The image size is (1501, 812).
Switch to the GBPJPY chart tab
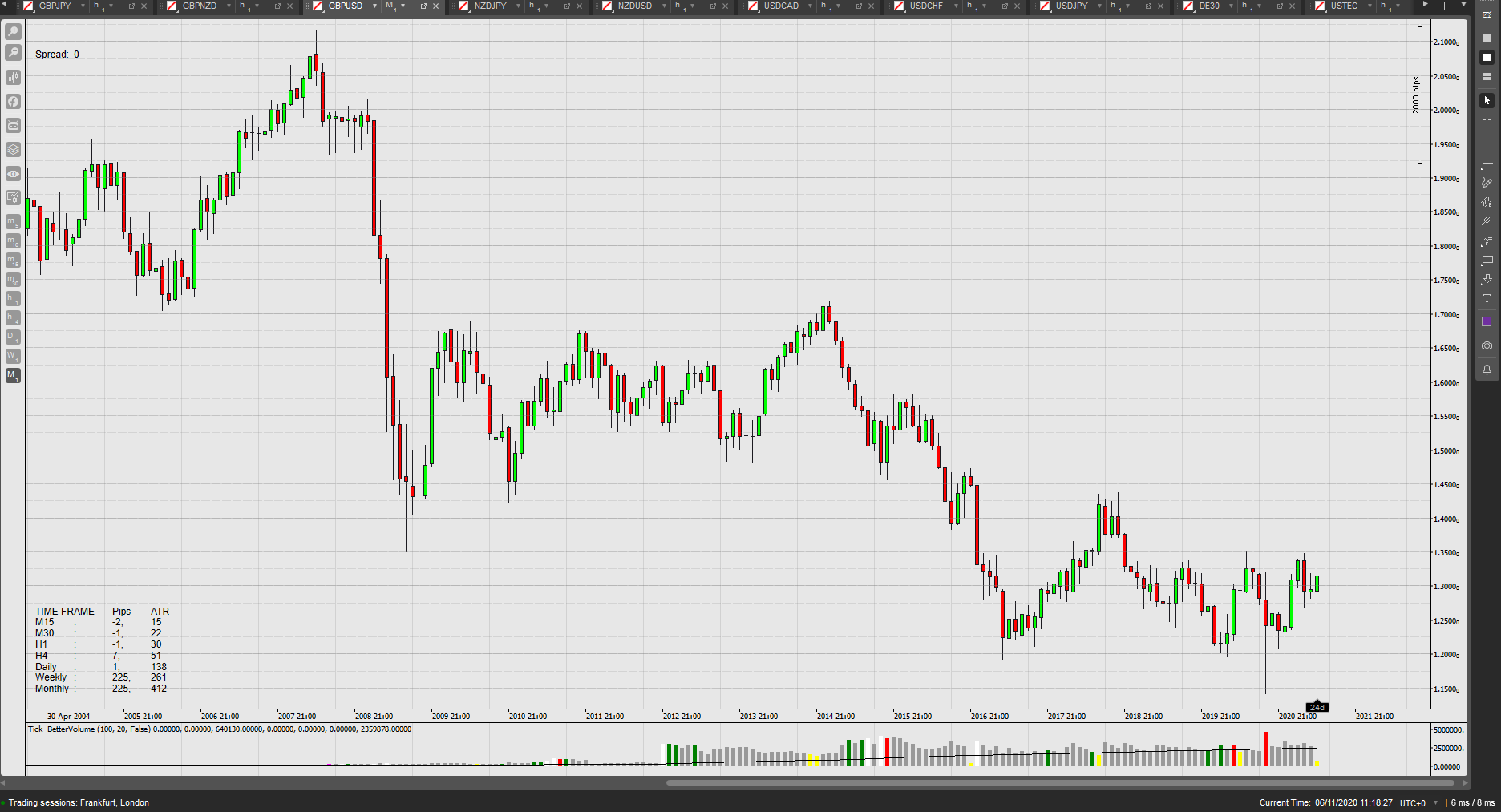point(55,6)
